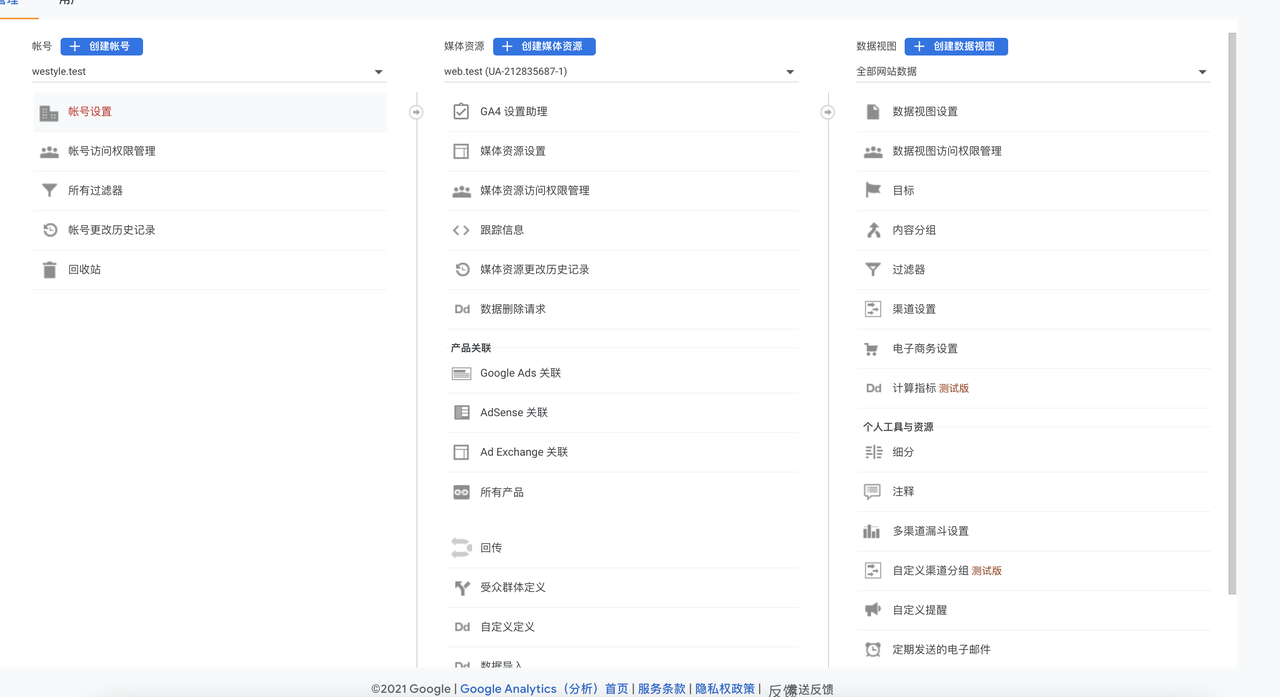Click the 回传 arrows icon
Screen dimensions: 1280x697
(461, 548)
